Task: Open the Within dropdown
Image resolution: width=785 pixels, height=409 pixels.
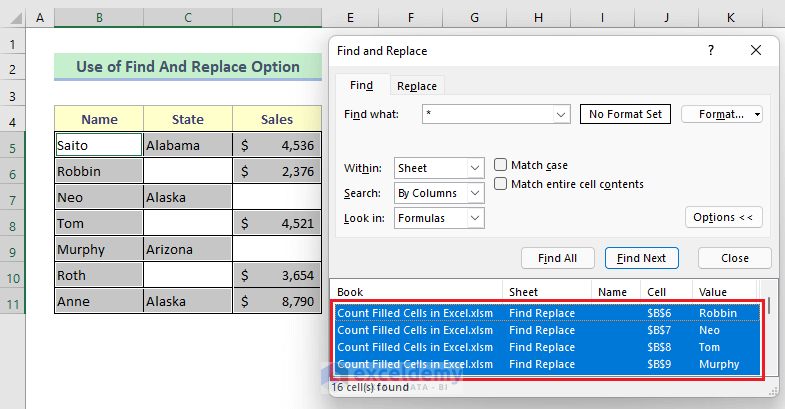Action: point(474,169)
